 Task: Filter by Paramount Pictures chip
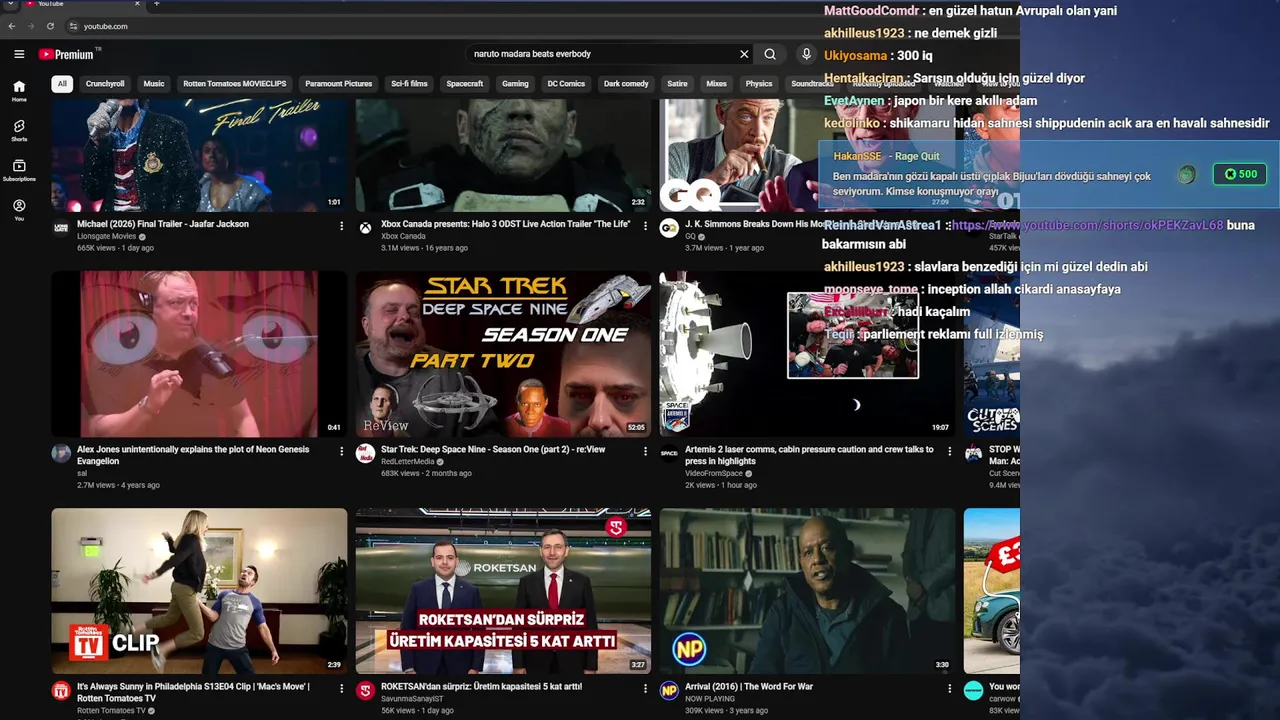click(x=338, y=84)
